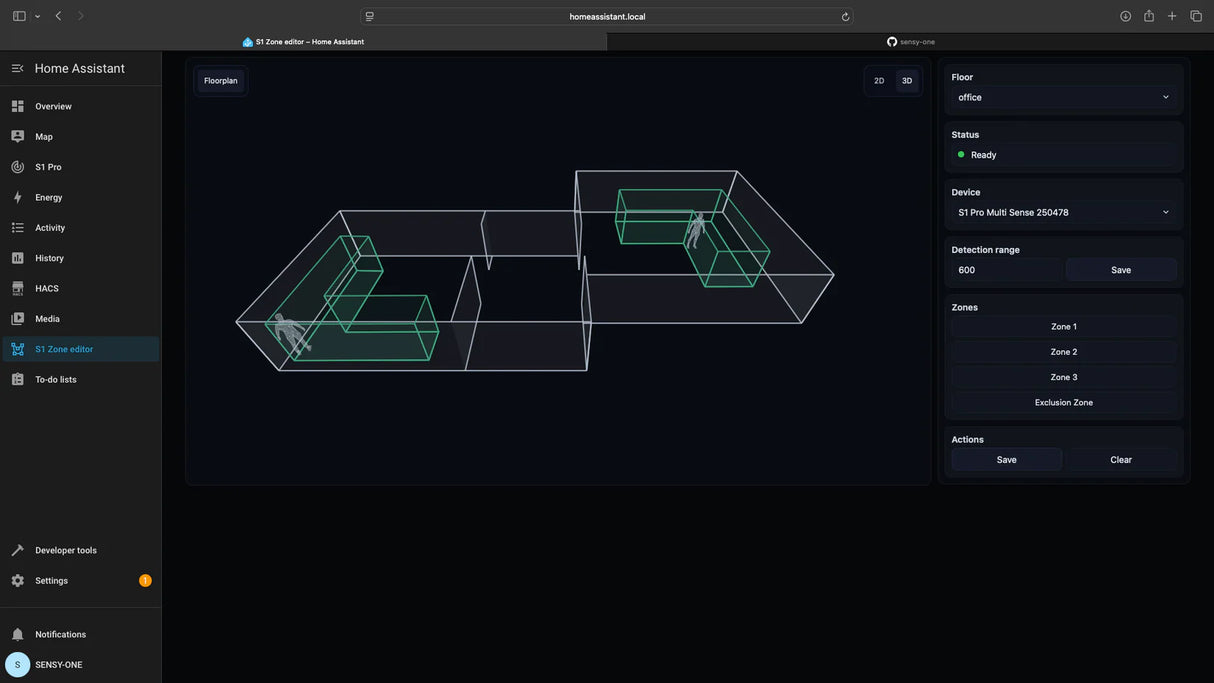Open Developer tools hammer icon
Image resolution: width=1214 pixels, height=683 pixels.
(x=17, y=550)
